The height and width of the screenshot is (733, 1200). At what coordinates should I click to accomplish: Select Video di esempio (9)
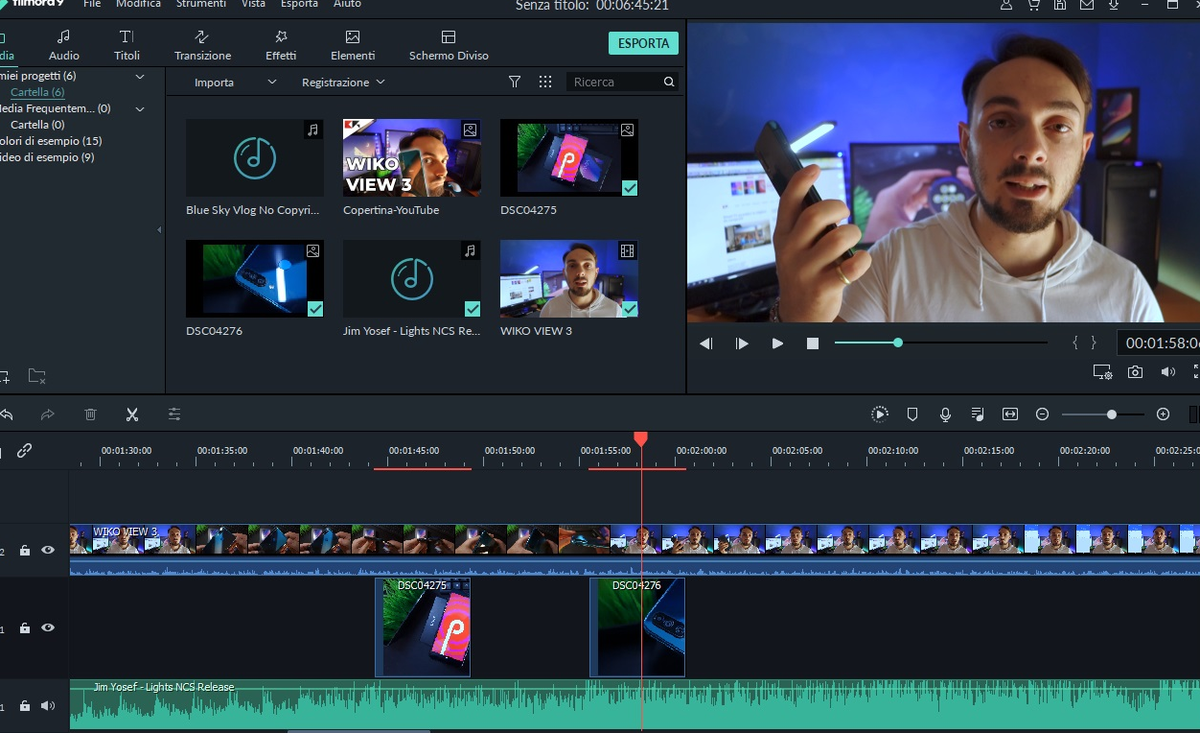(x=47, y=157)
